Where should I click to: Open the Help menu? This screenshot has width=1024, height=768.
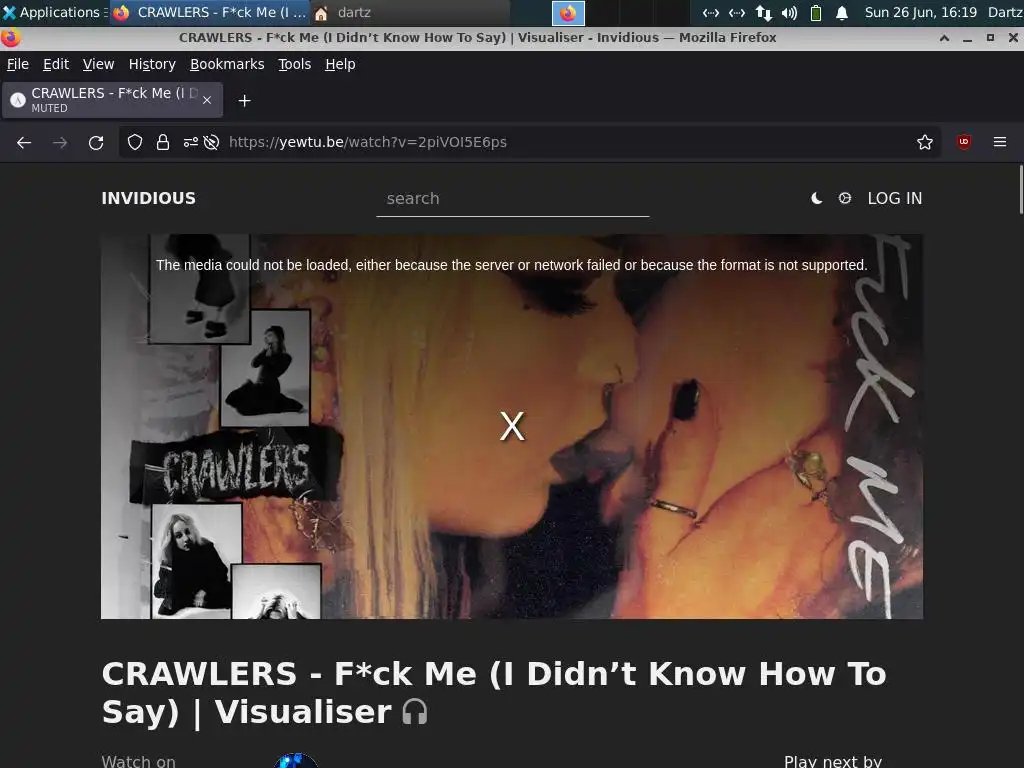(340, 64)
